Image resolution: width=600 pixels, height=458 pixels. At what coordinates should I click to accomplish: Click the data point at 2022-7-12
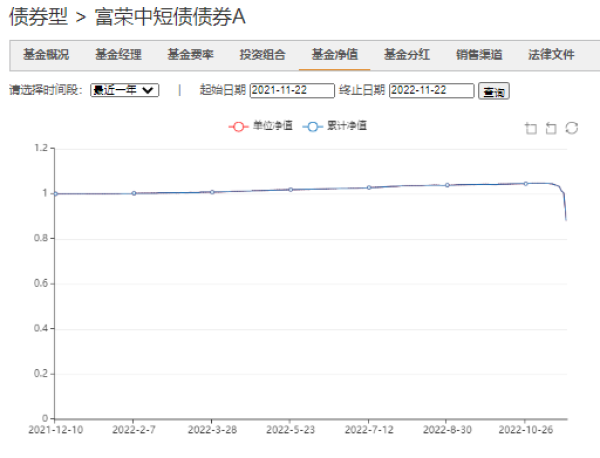(369, 187)
